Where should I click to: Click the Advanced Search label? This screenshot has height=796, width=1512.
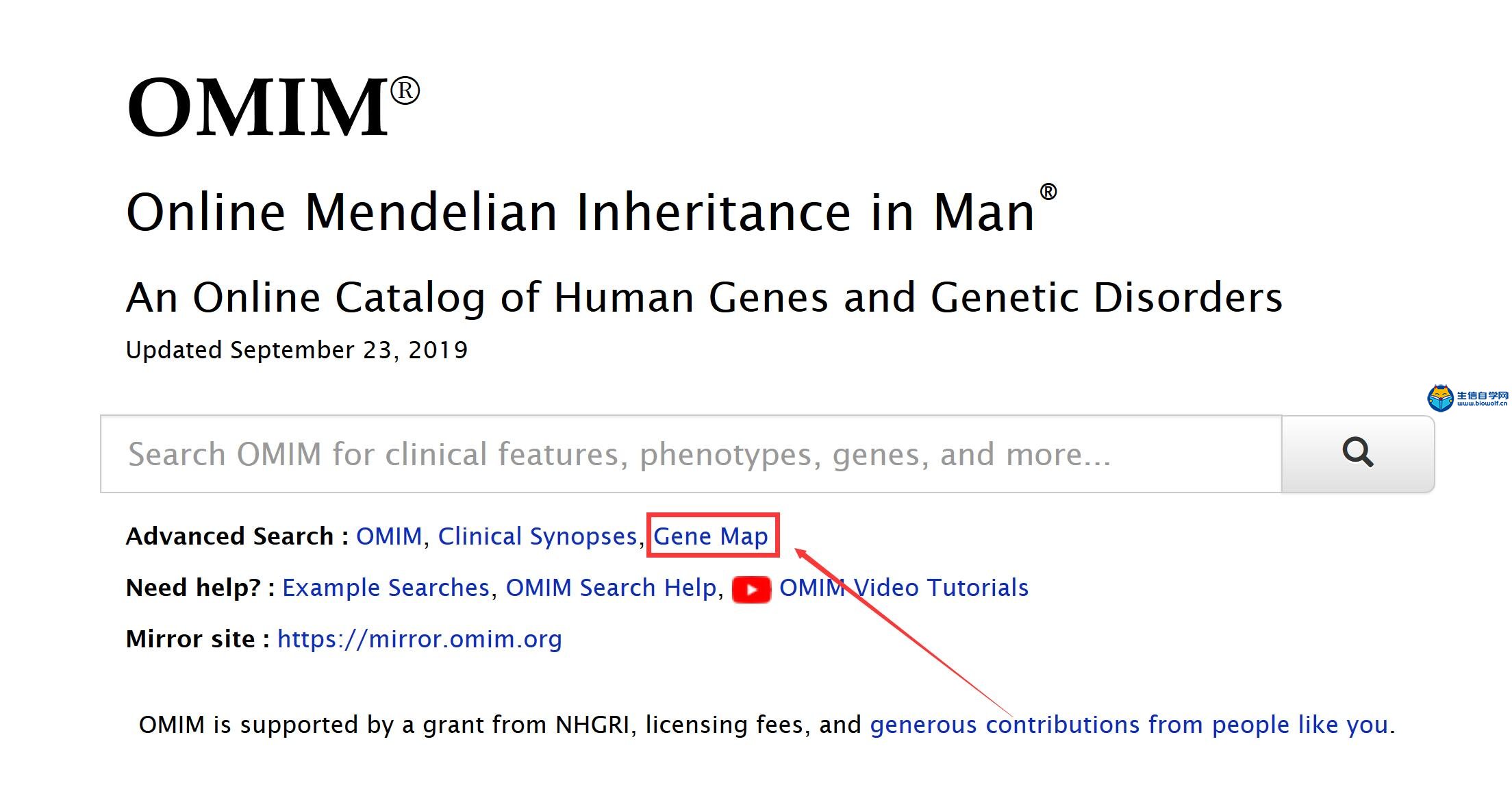(x=238, y=536)
